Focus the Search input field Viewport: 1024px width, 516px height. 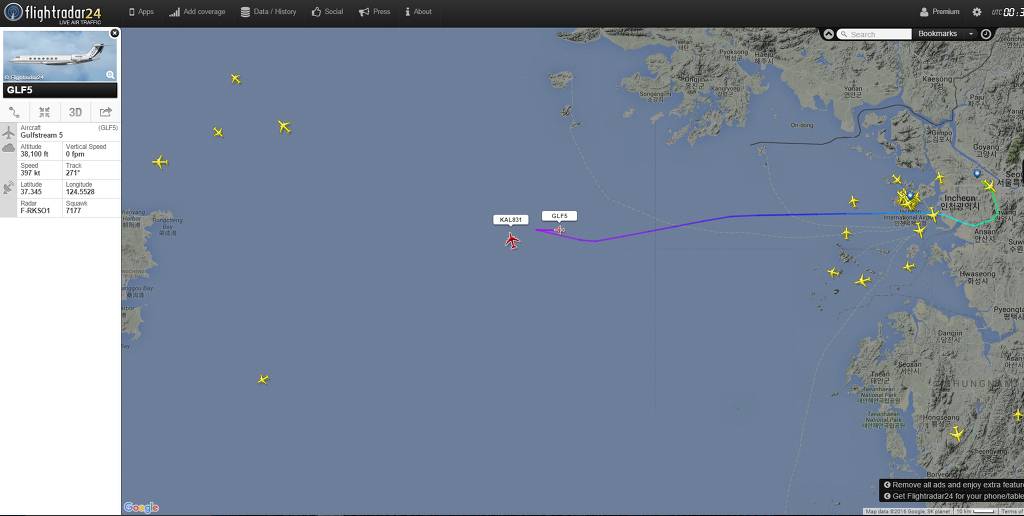point(874,34)
